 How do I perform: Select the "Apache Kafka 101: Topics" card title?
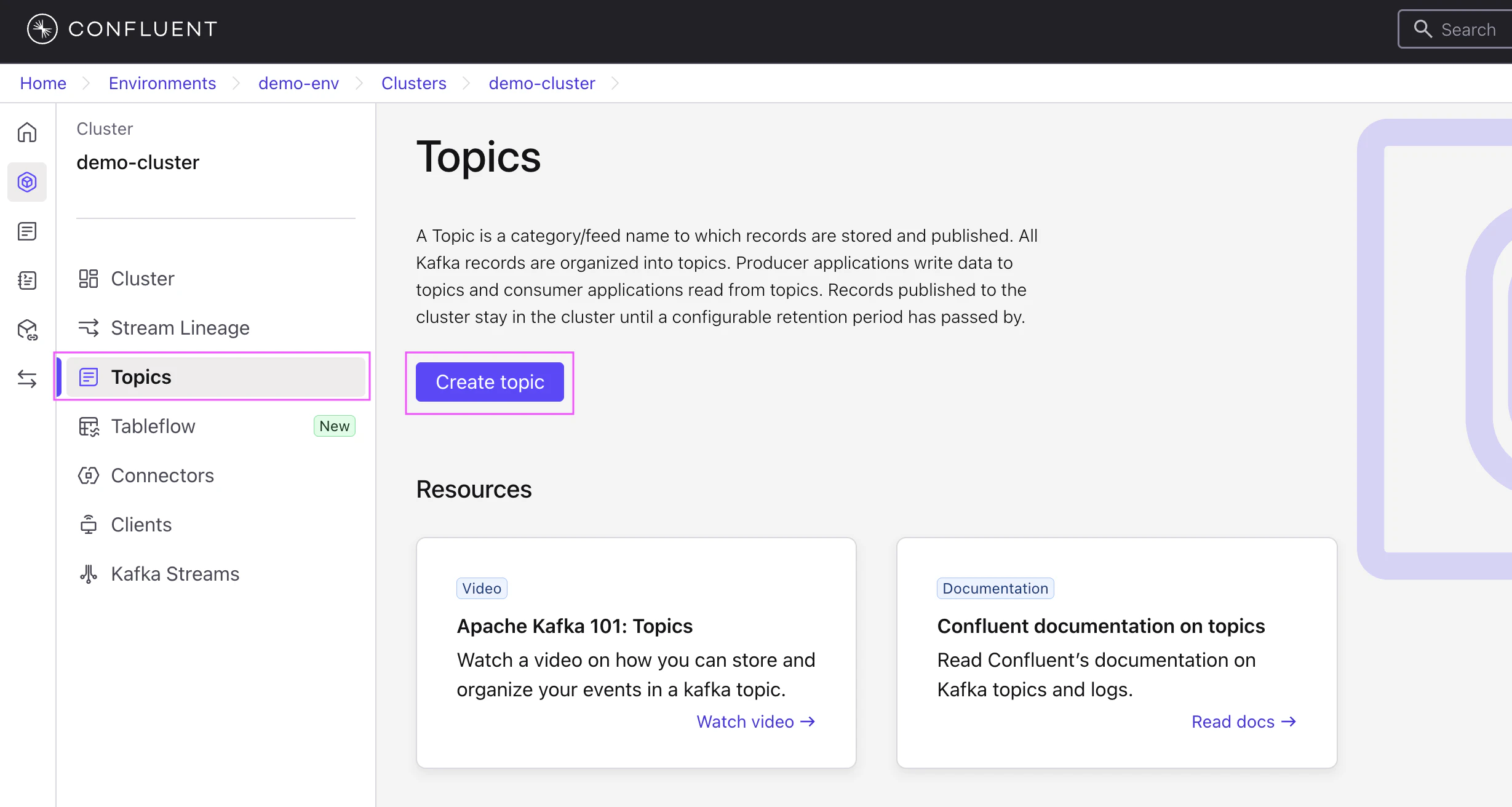[x=575, y=626]
